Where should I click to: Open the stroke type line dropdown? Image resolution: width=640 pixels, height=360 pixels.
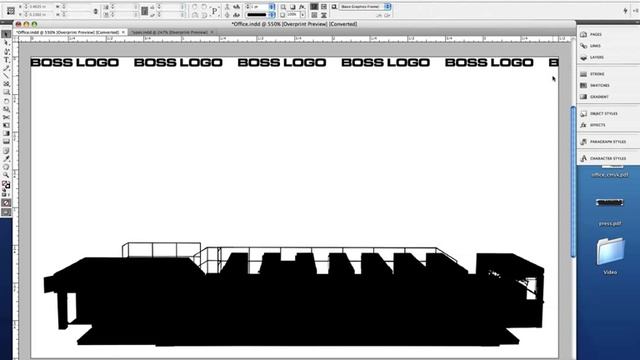(x=271, y=15)
